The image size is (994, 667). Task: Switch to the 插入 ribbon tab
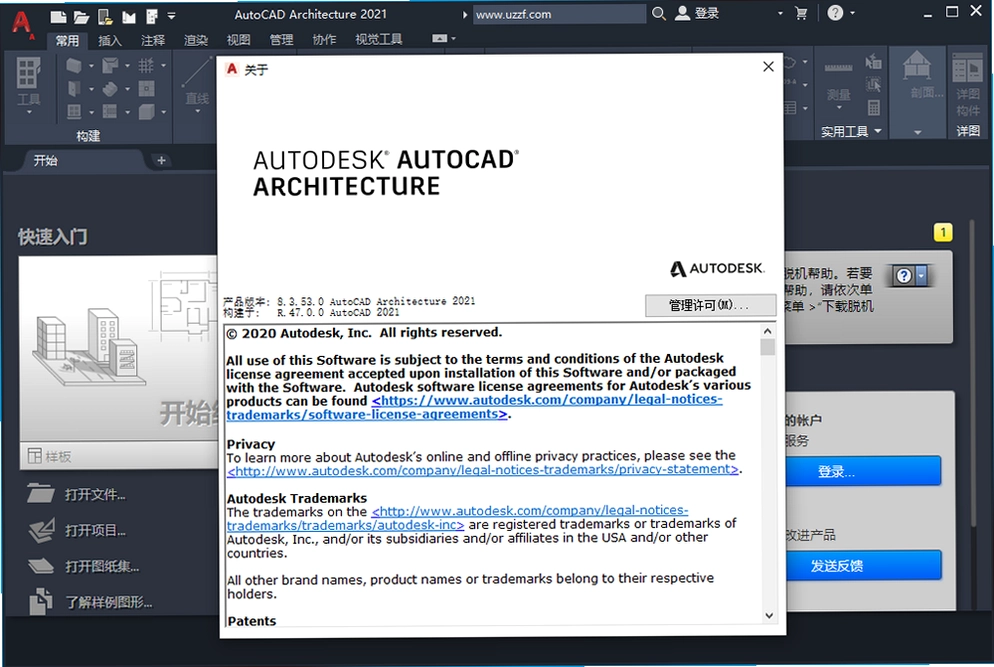click(110, 40)
